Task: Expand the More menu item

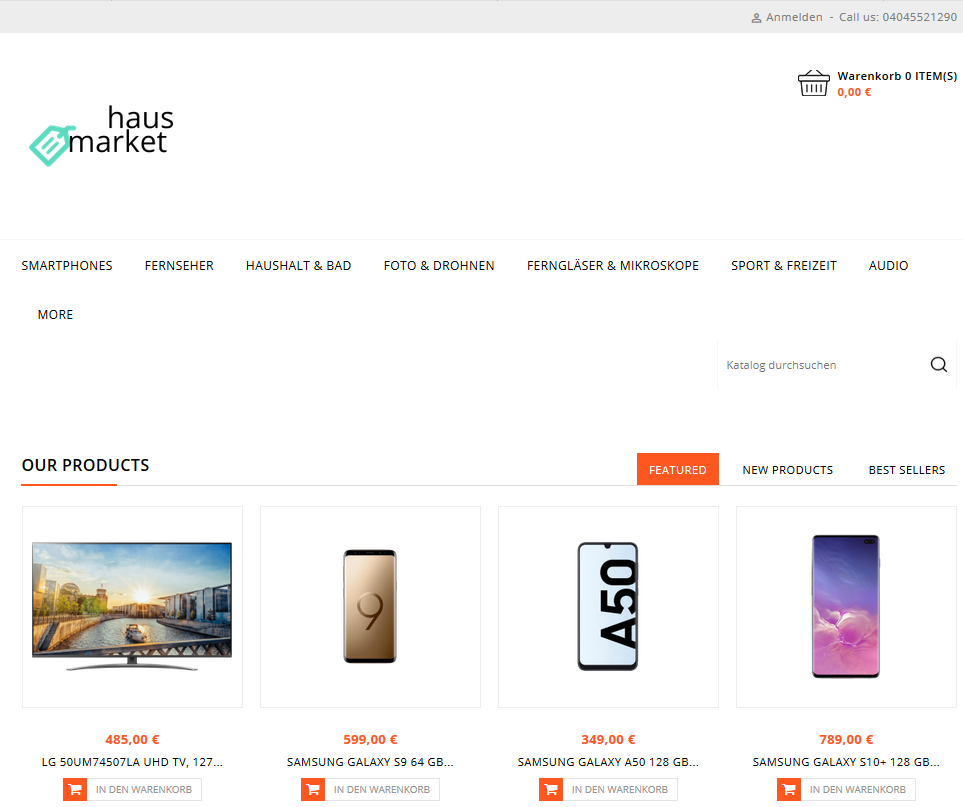Action: [x=55, y=314]
